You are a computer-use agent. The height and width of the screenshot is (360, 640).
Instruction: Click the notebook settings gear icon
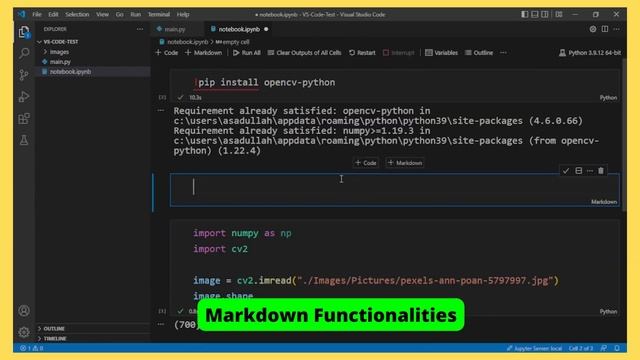coord(593,29)
